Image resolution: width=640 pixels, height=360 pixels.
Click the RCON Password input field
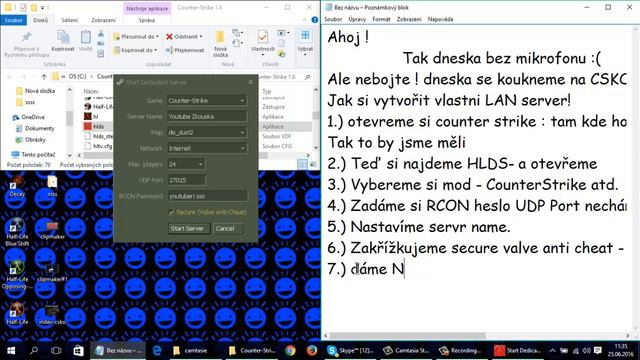point(207,196)
